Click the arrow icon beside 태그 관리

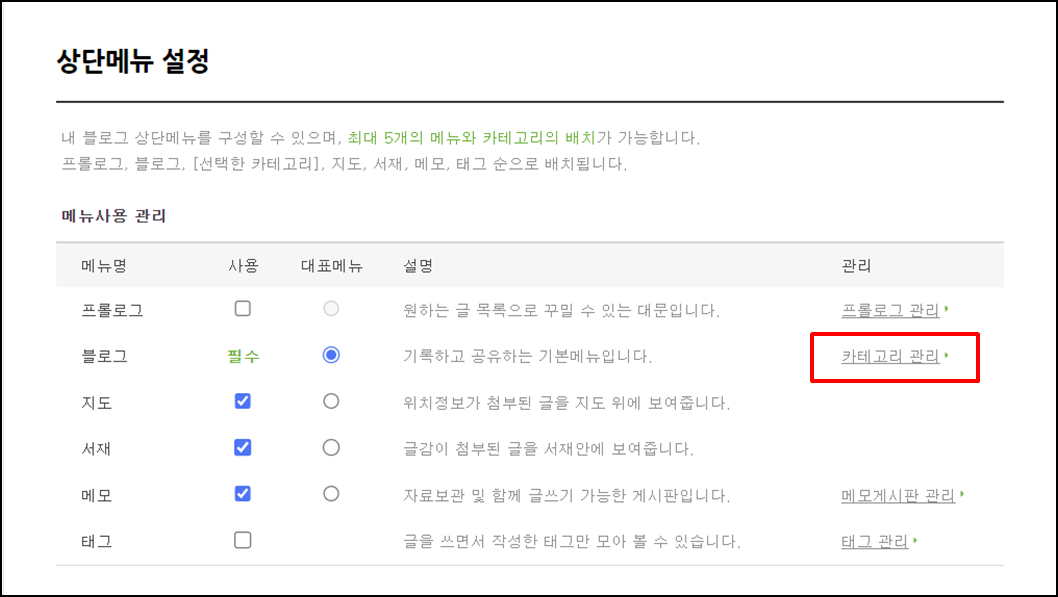[914, 539]
